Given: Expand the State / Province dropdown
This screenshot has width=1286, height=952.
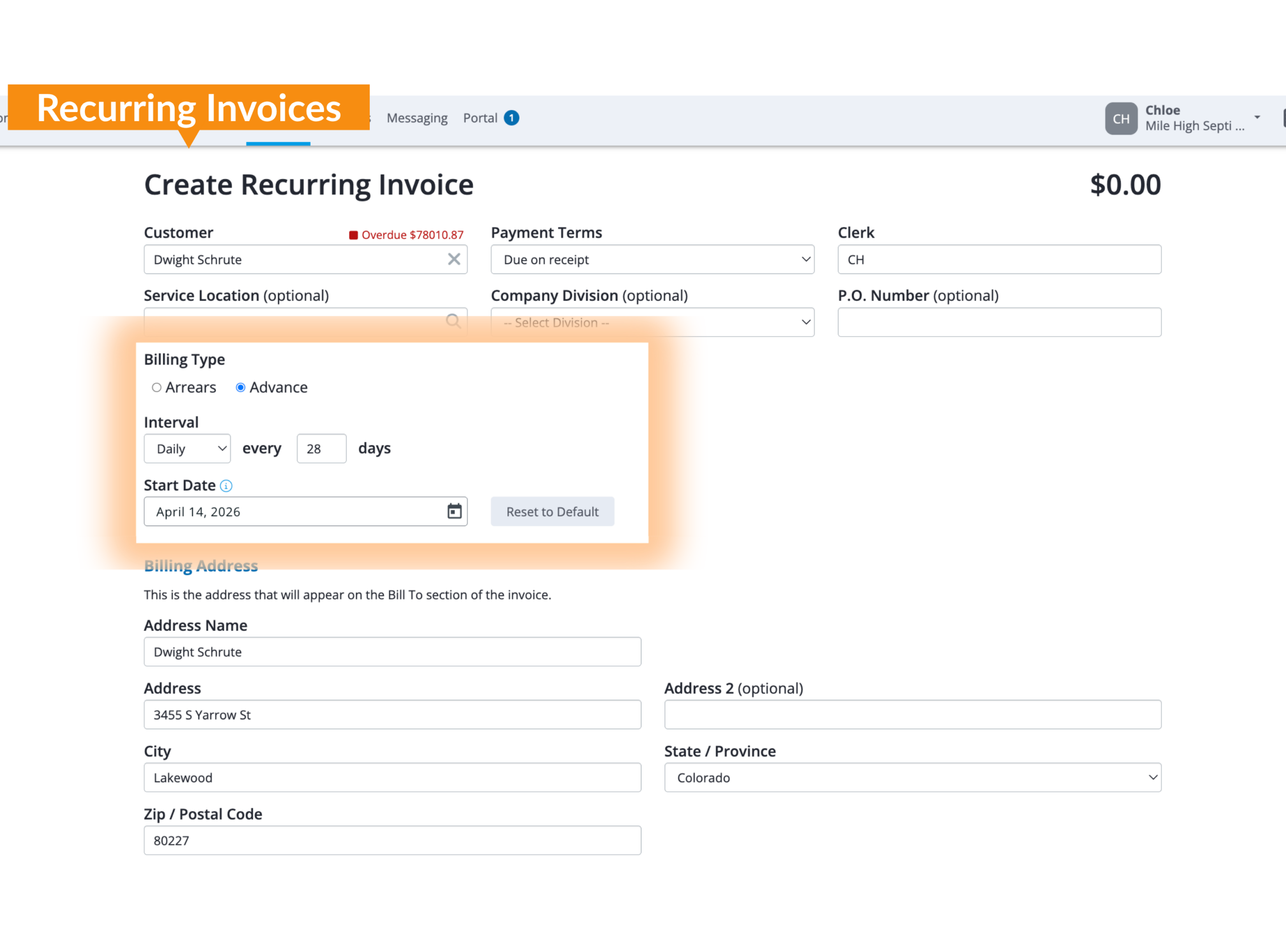Looking at the screenshot, I should [x=912, y=777].
